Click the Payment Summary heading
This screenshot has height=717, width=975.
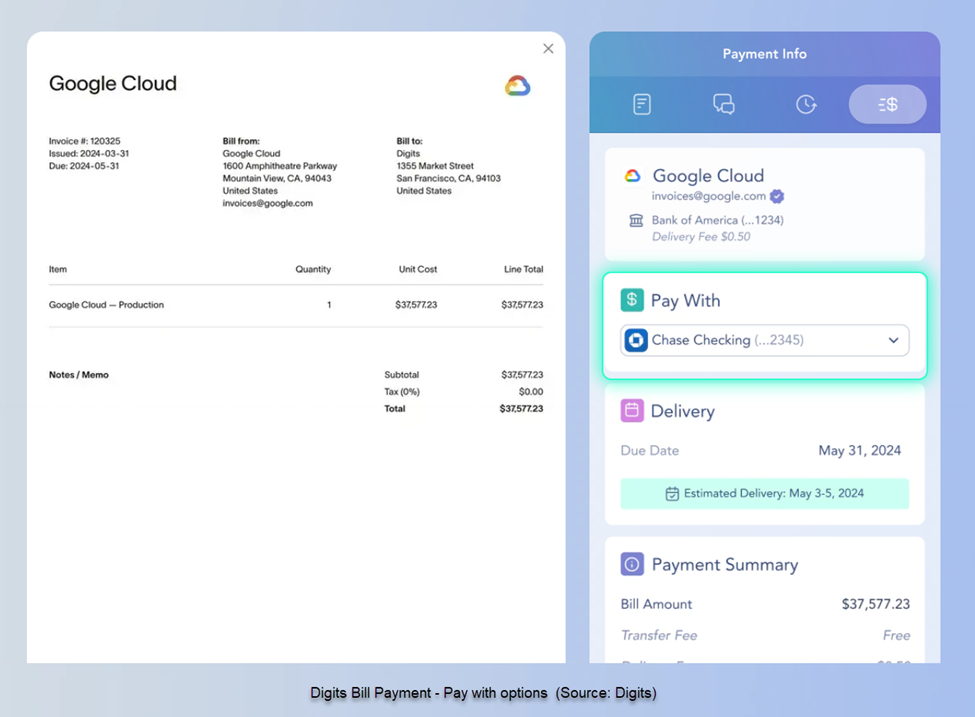point(724,565)
